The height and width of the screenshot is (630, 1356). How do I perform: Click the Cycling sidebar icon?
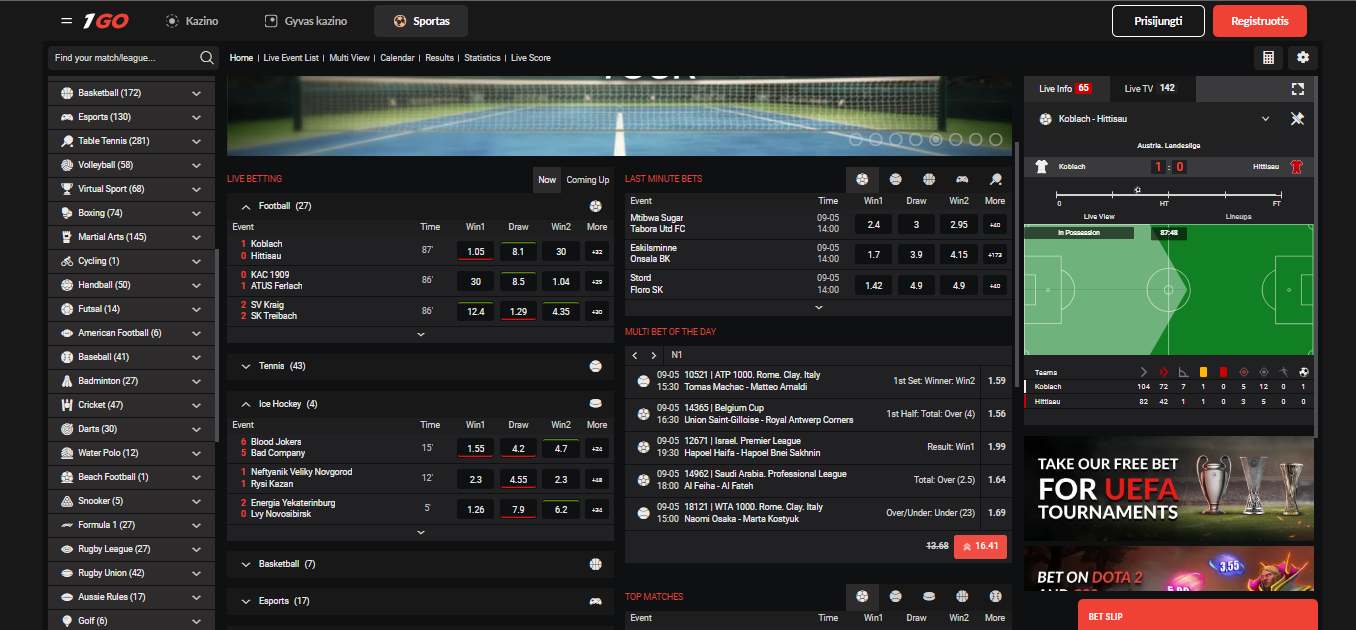(67, 261)
